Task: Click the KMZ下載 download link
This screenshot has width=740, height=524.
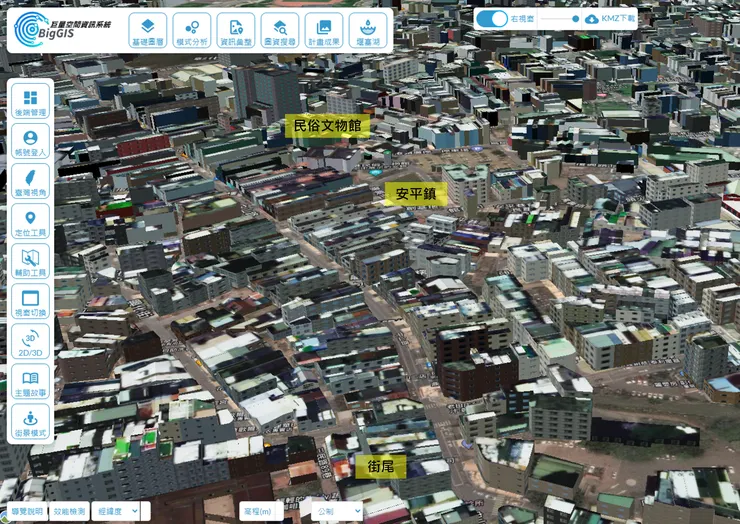Action: coord(618,19)
